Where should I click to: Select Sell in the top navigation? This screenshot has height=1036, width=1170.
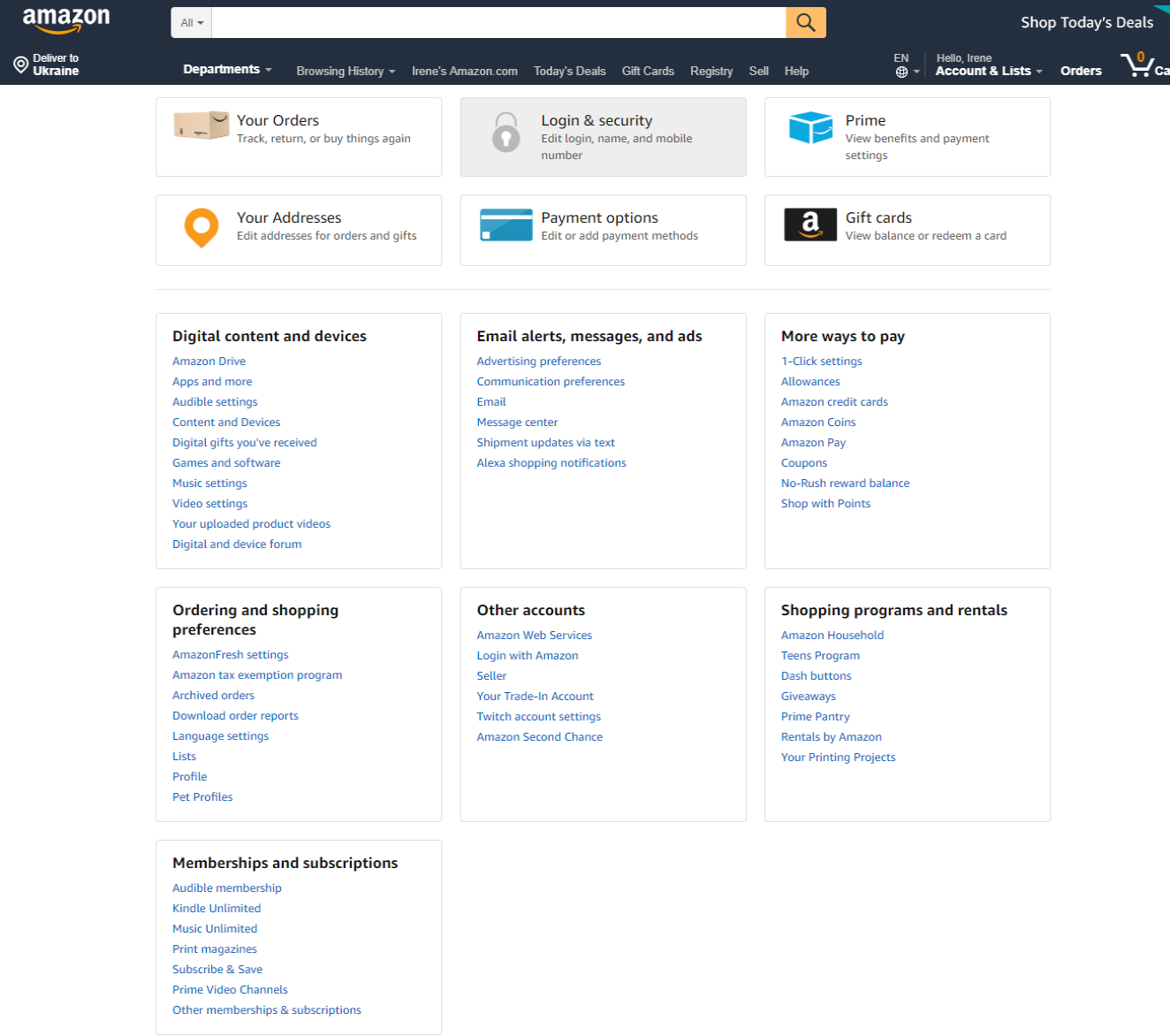click(x=758, y=71)
